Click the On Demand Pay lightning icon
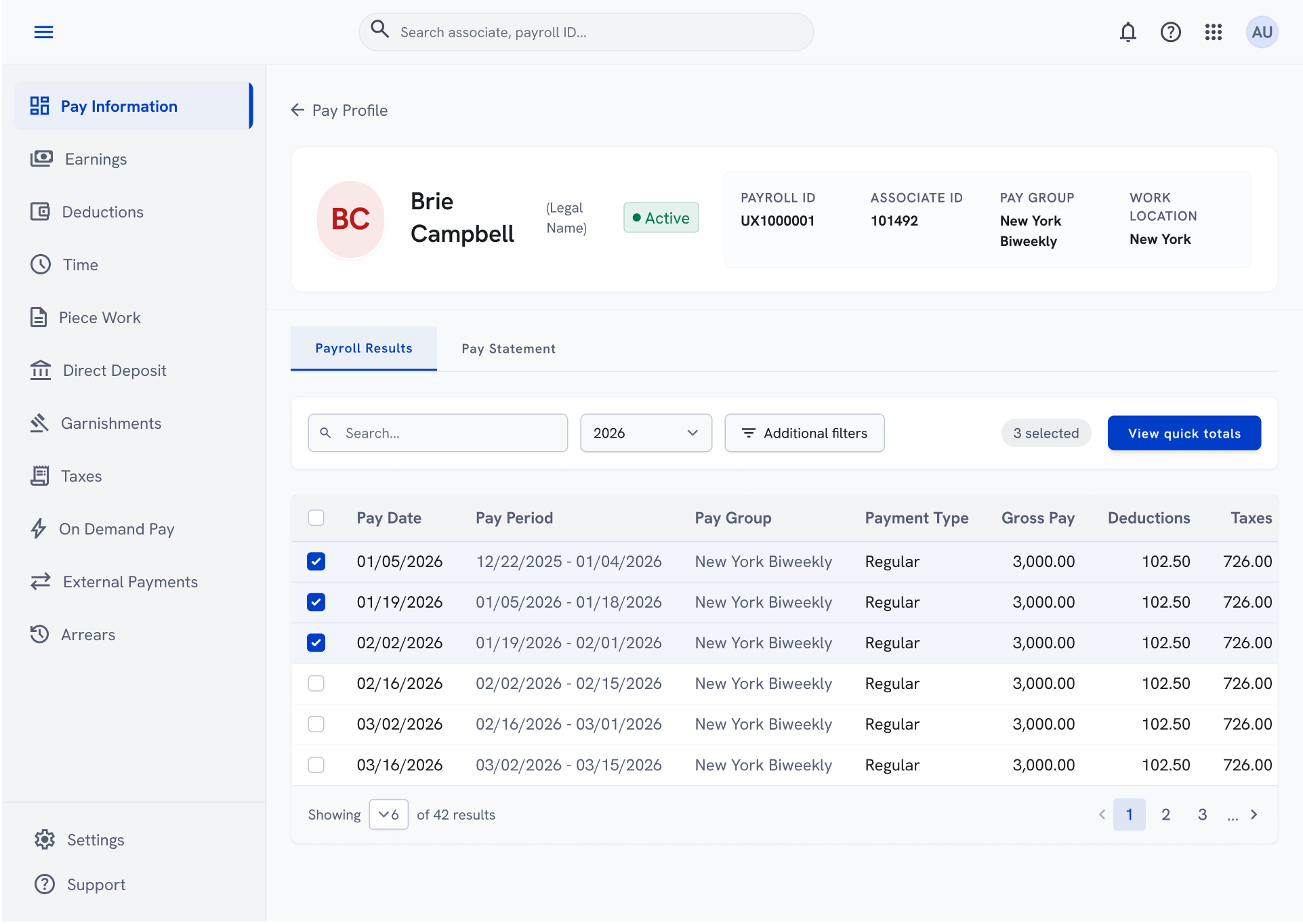This screenshot has width=1303, height=924. click(x=39, y=528)
